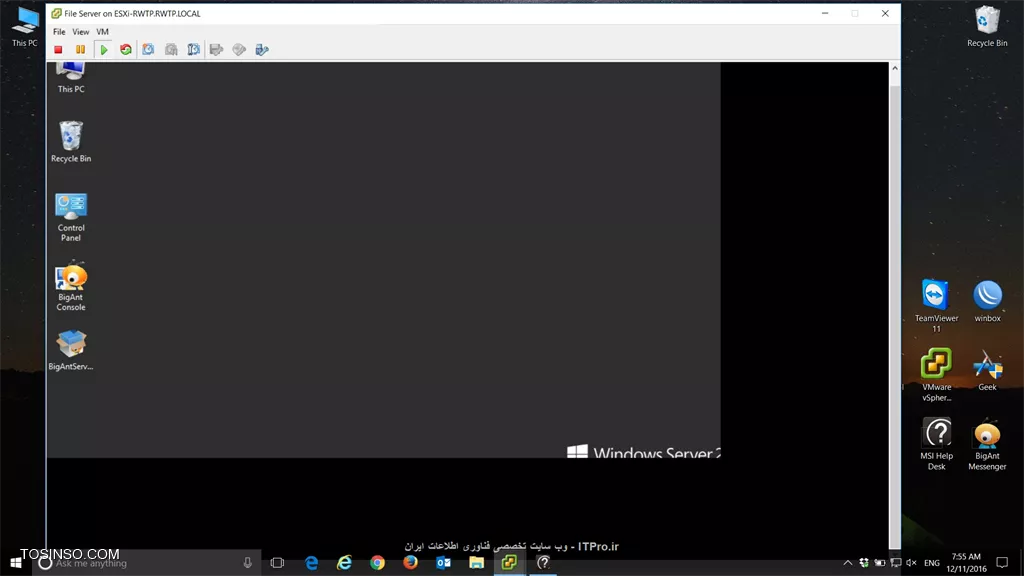Select the host desktop Recycle Bin
The width and height of the screenshot is (1024, 576).
[x=987, y=27]
